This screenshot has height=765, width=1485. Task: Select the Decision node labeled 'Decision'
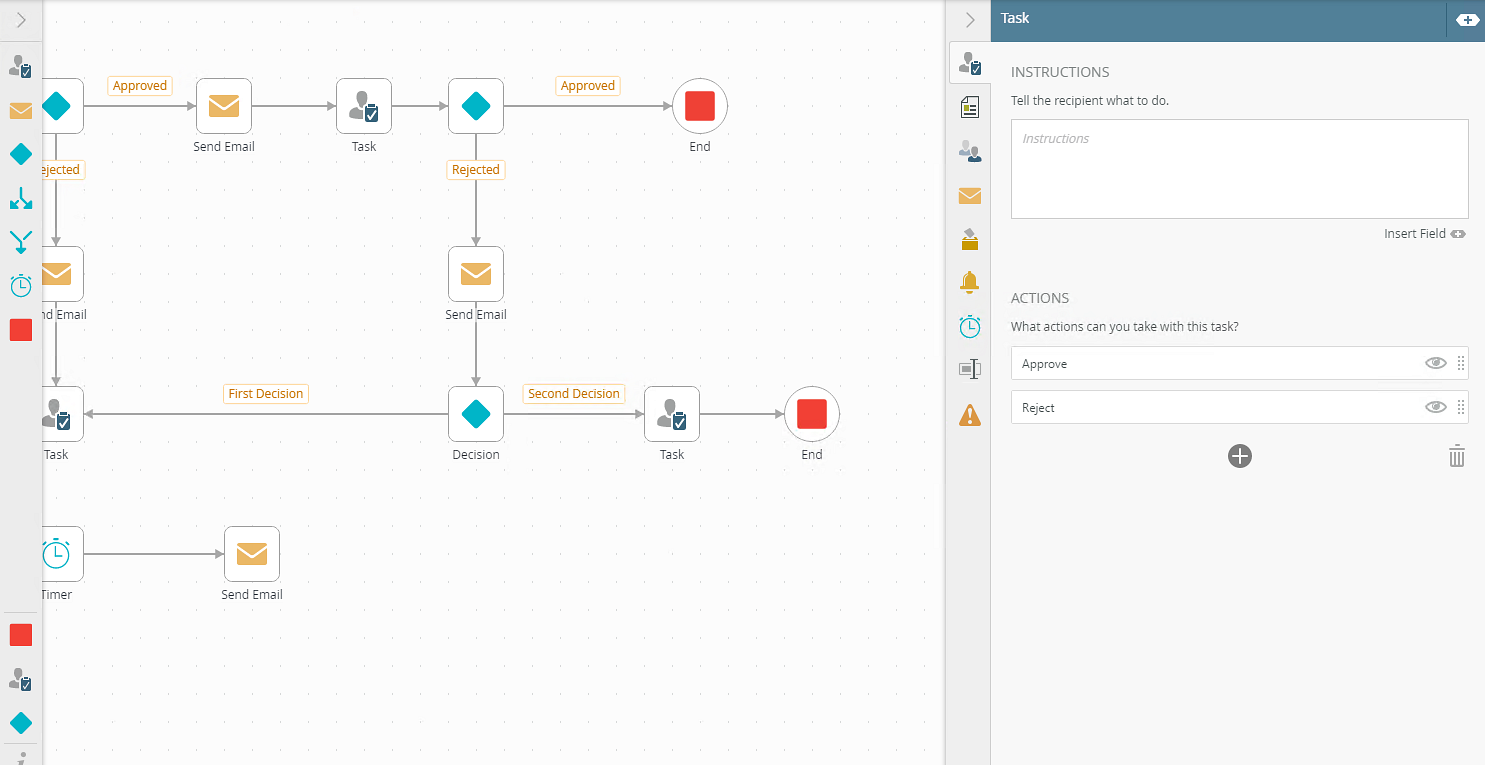click(x=476, y=414)
